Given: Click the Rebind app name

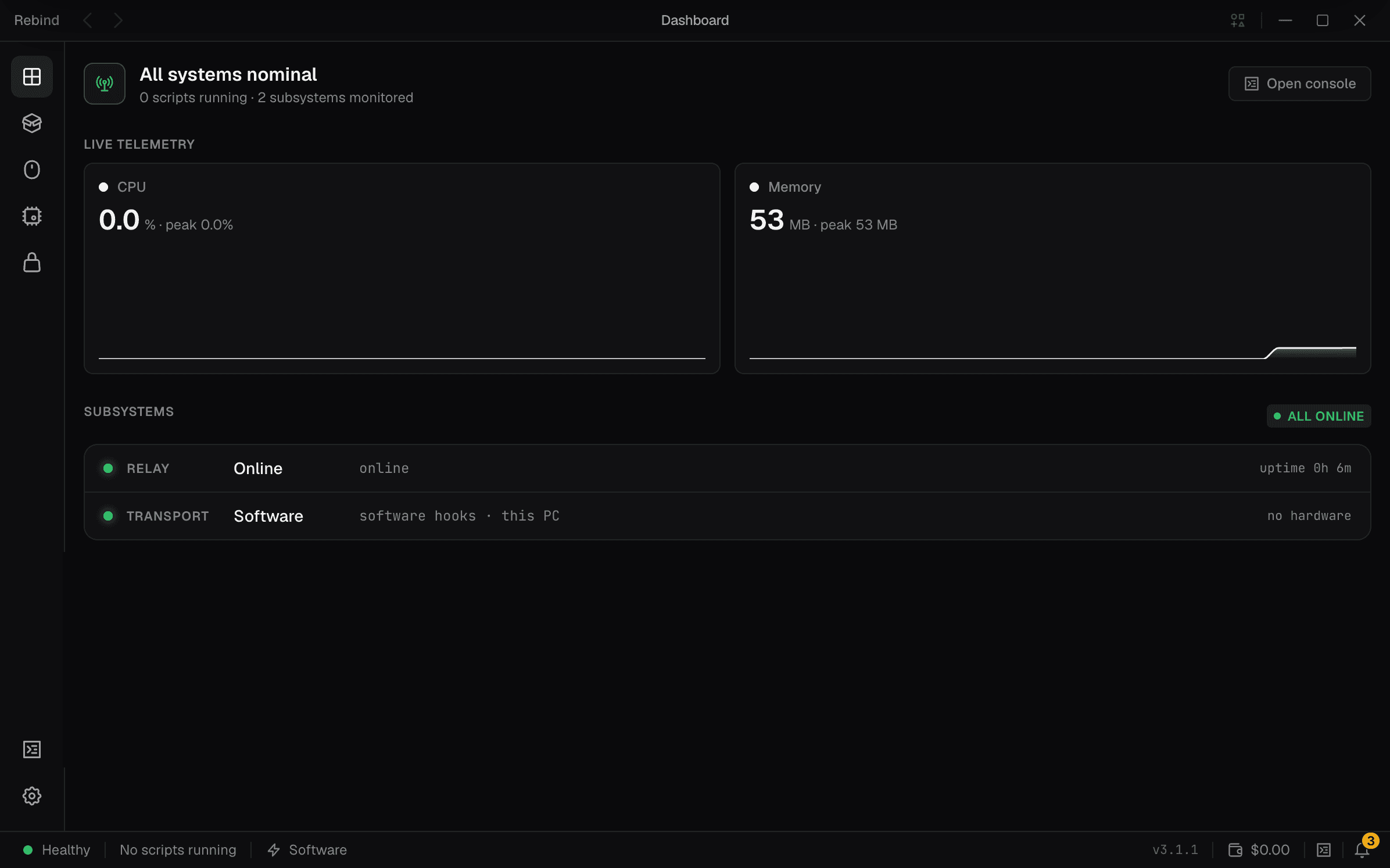Looking at the screenshot, I should [x=37, y=20].
